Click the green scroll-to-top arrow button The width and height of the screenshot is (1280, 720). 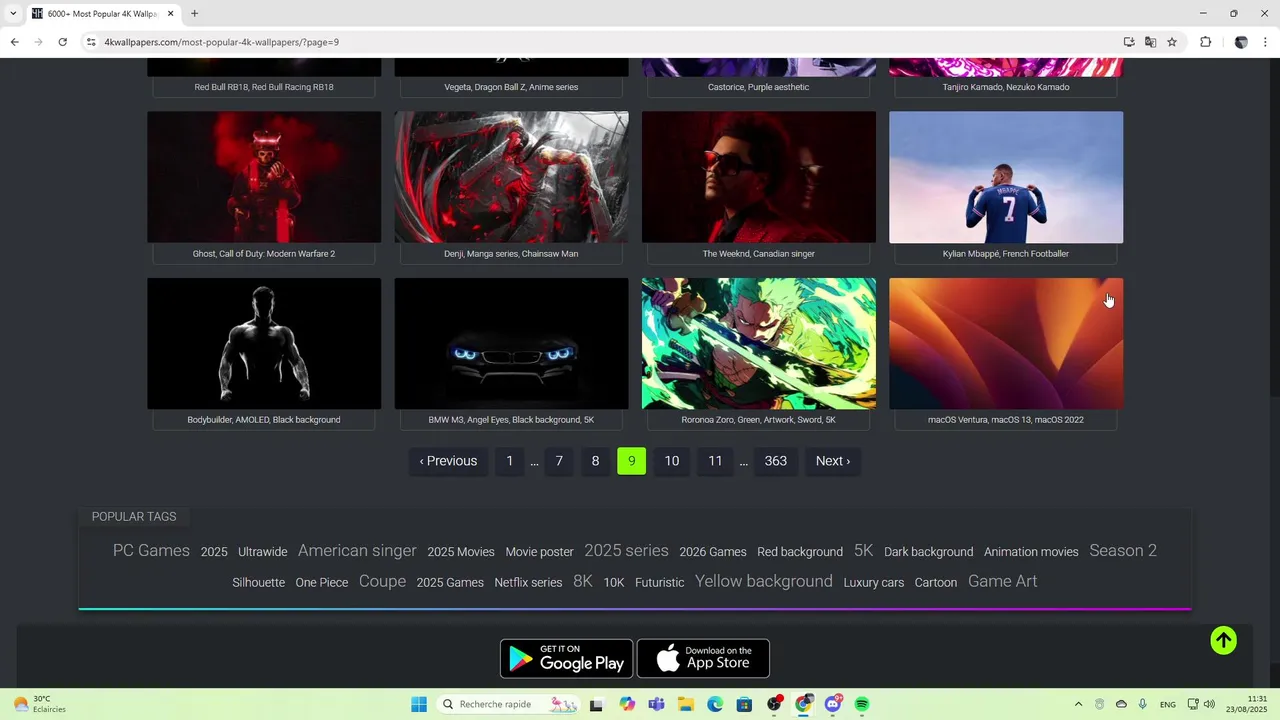pos(1224,641)
